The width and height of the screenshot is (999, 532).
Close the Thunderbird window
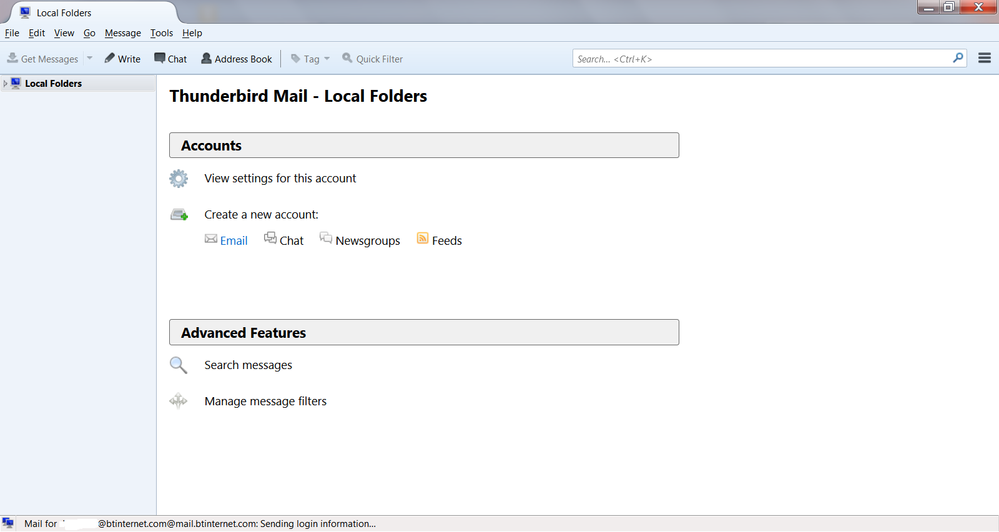pos(978,7)
